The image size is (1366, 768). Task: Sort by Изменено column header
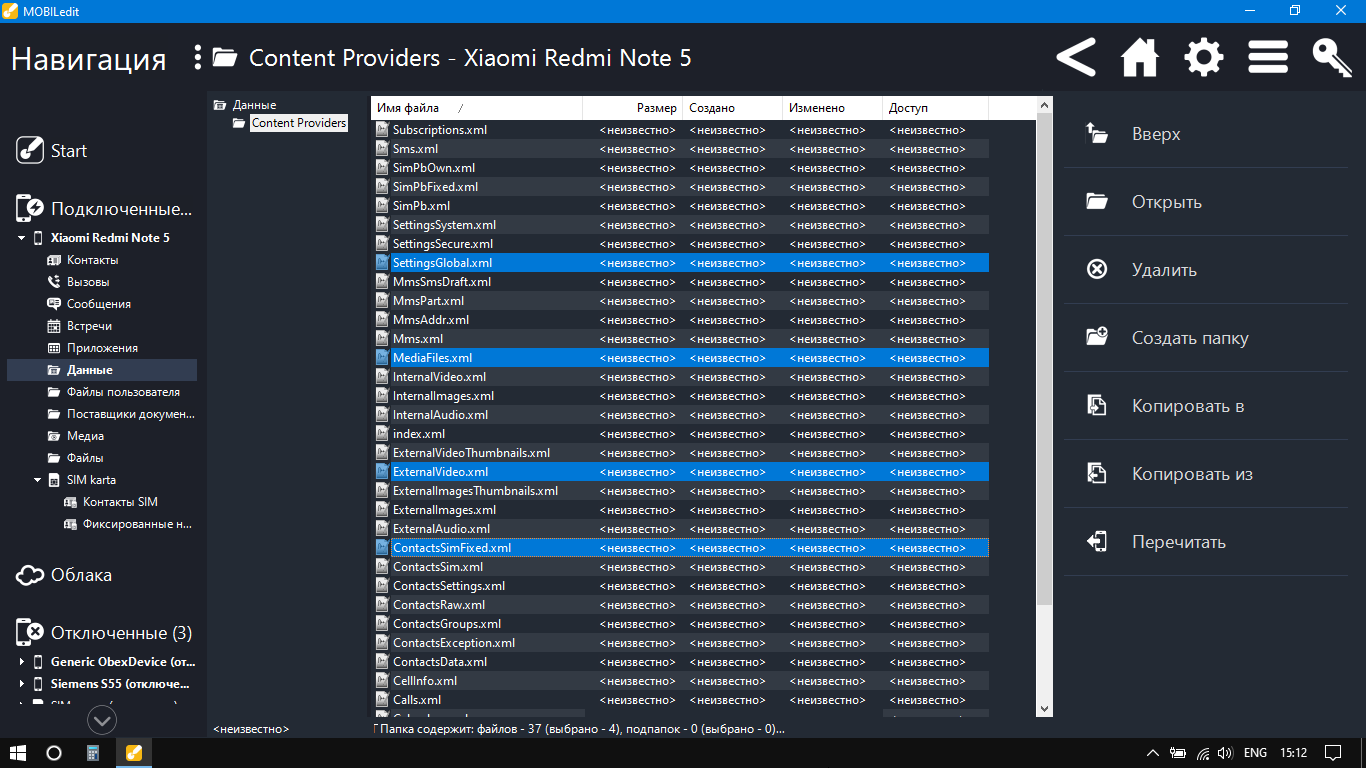833,108
